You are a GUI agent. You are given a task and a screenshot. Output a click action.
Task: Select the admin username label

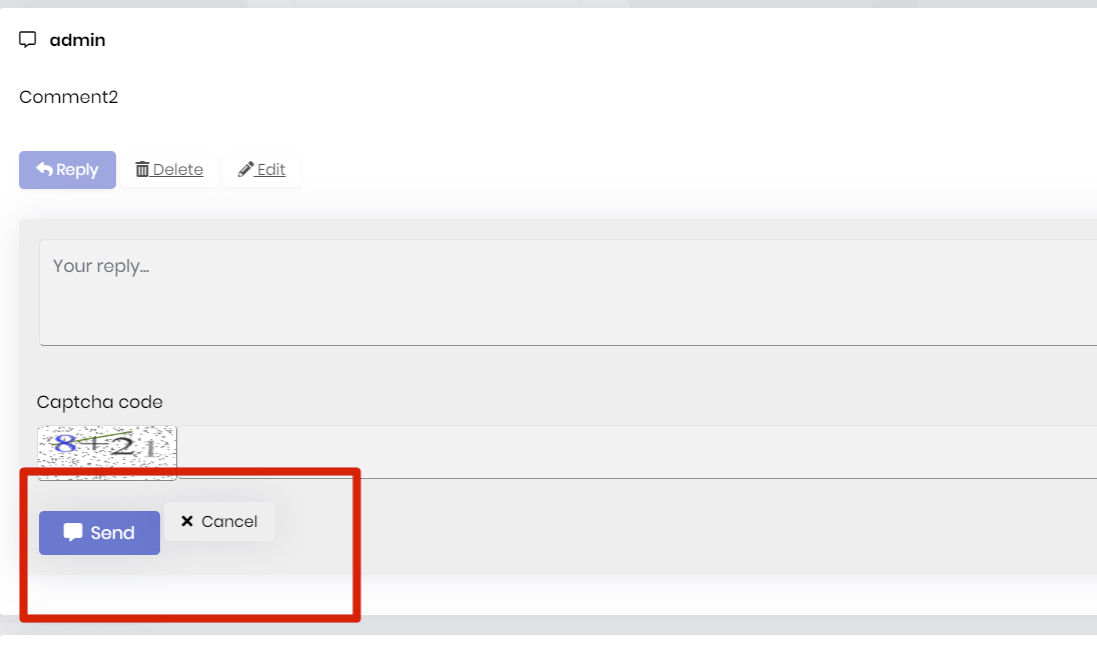[x=76, y=40]
